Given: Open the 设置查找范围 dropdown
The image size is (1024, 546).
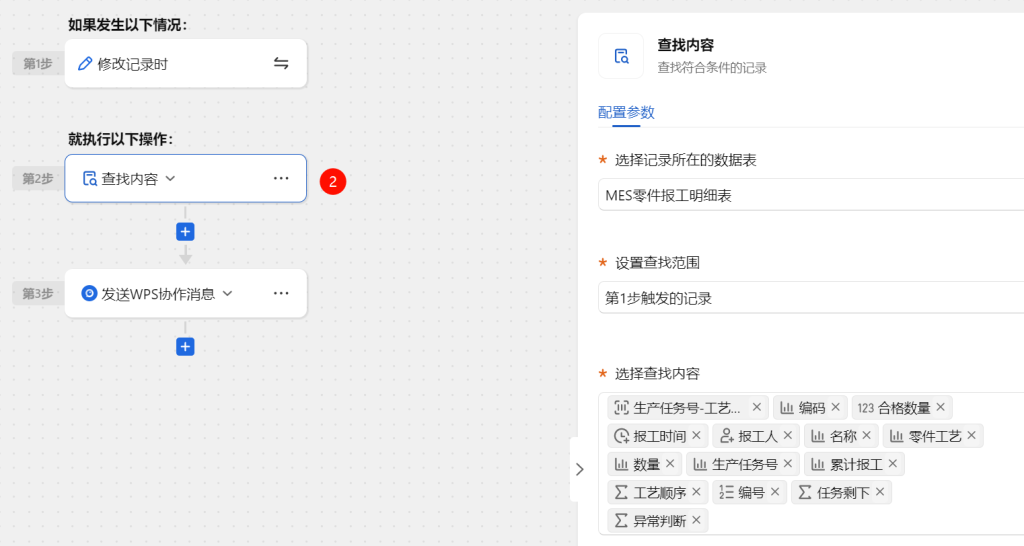Looking at the screenshot, I should (x=811, y=298).
